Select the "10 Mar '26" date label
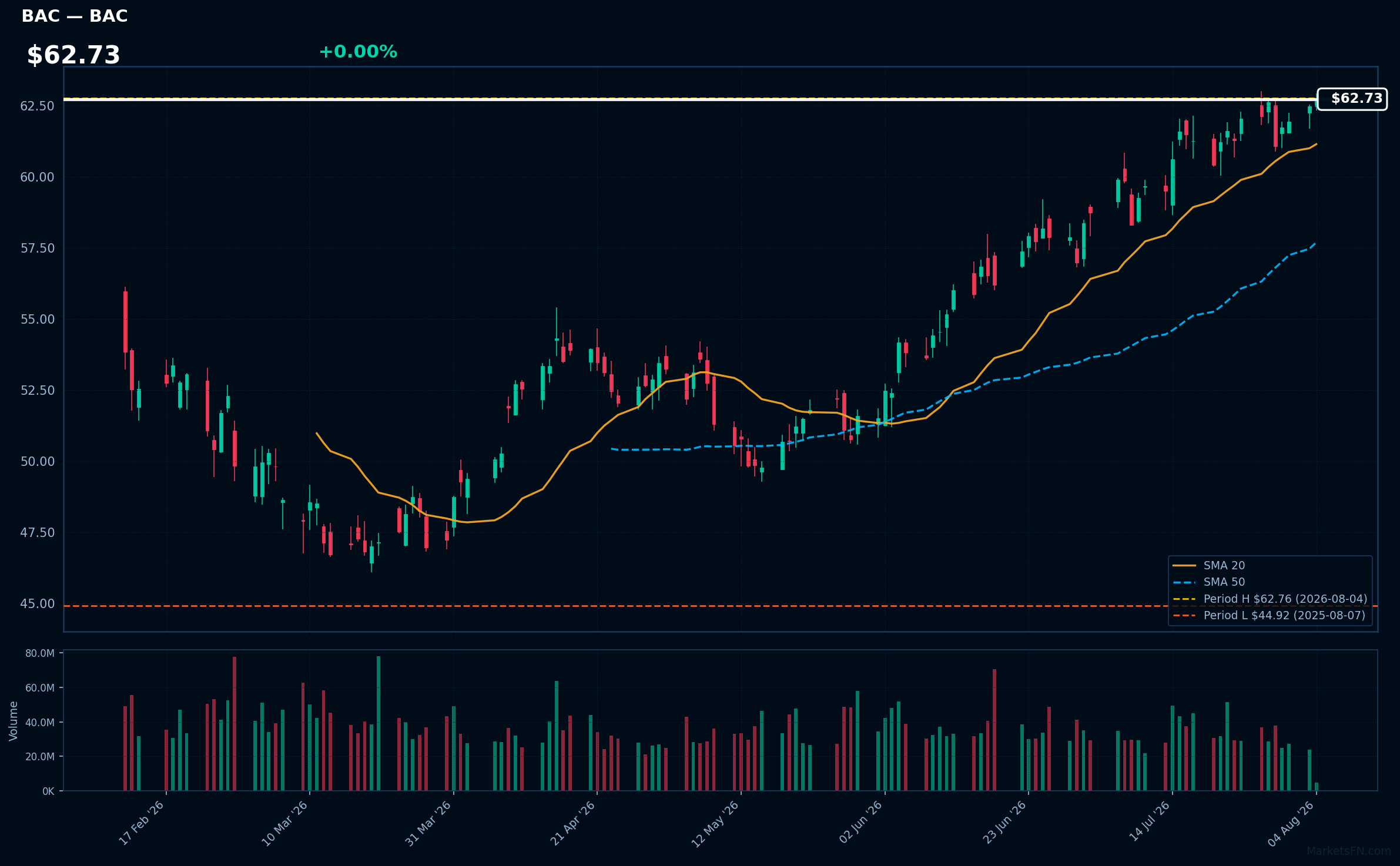The height and width of the screenshot is (866, 1400). pos(284,824)
